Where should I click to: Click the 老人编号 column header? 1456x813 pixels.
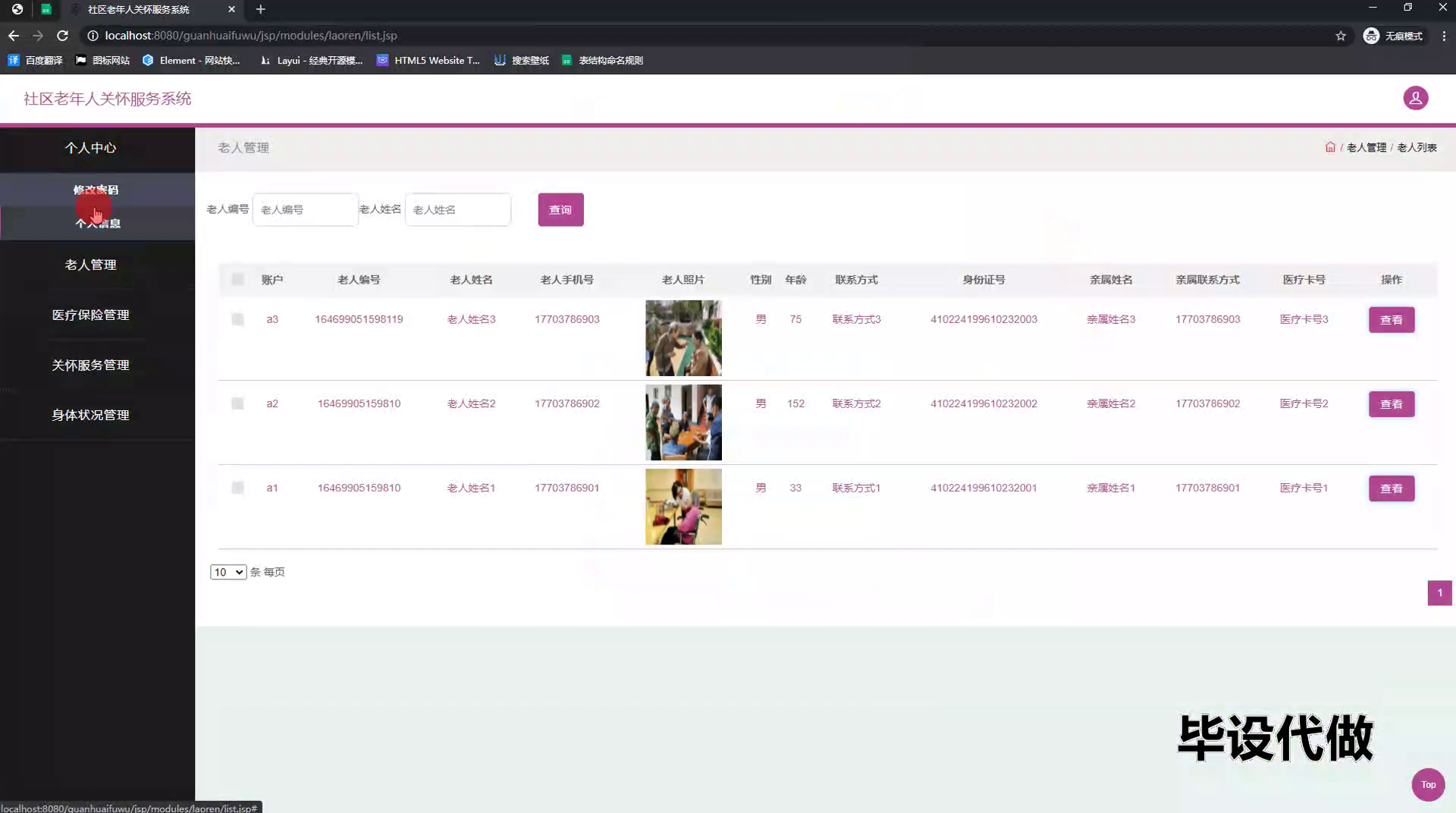pyautogui.click(x=359, y=280)
